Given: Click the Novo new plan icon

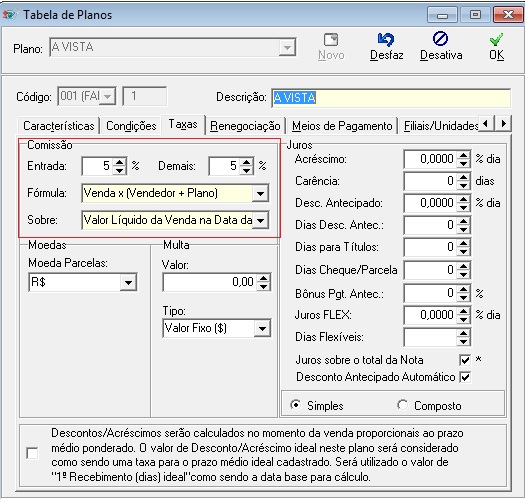Looking at the screenshot, I should point(331,40).
